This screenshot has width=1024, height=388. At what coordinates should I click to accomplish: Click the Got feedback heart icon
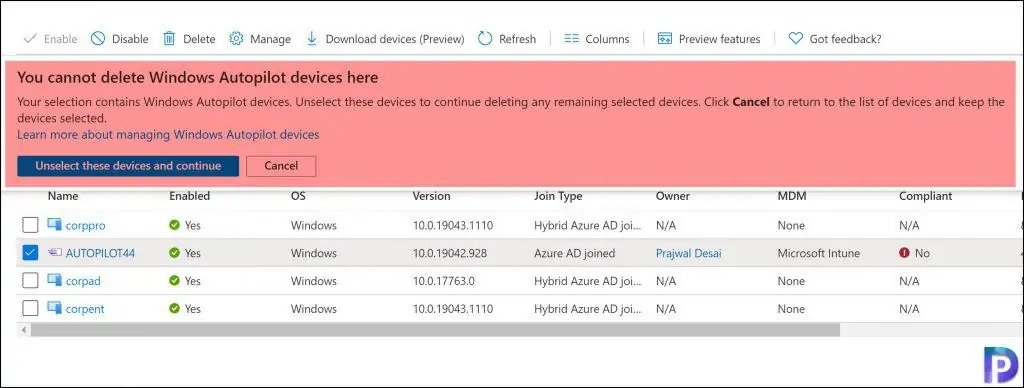[x=795, y=39]
